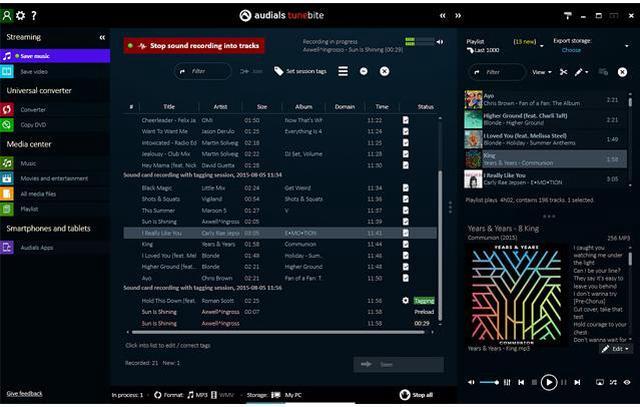640x407 pixels.
Task: Click the scissors cut icon
Action: pyautogui.click(x=564, y=72)
